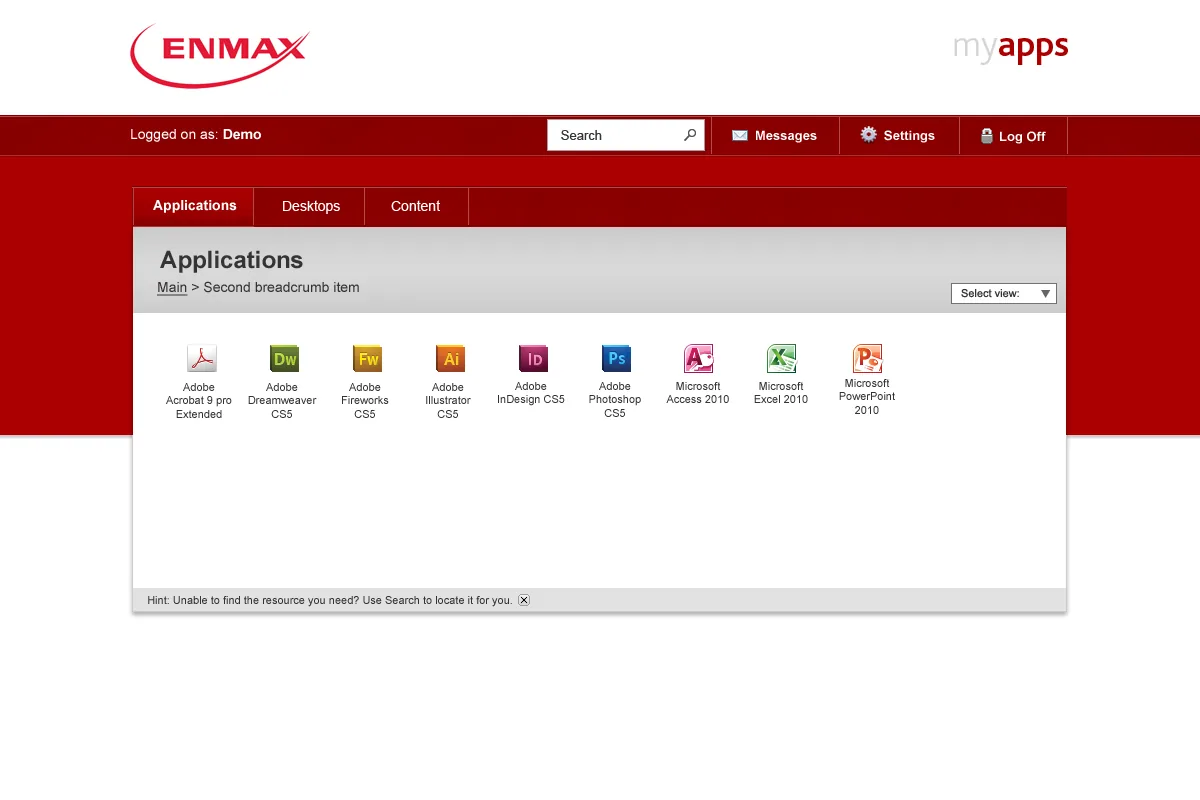The height and width of the screenshot is (800, 1200).
Task: Click 'Second breadcrumb item' text
Action: click(281, 287)
